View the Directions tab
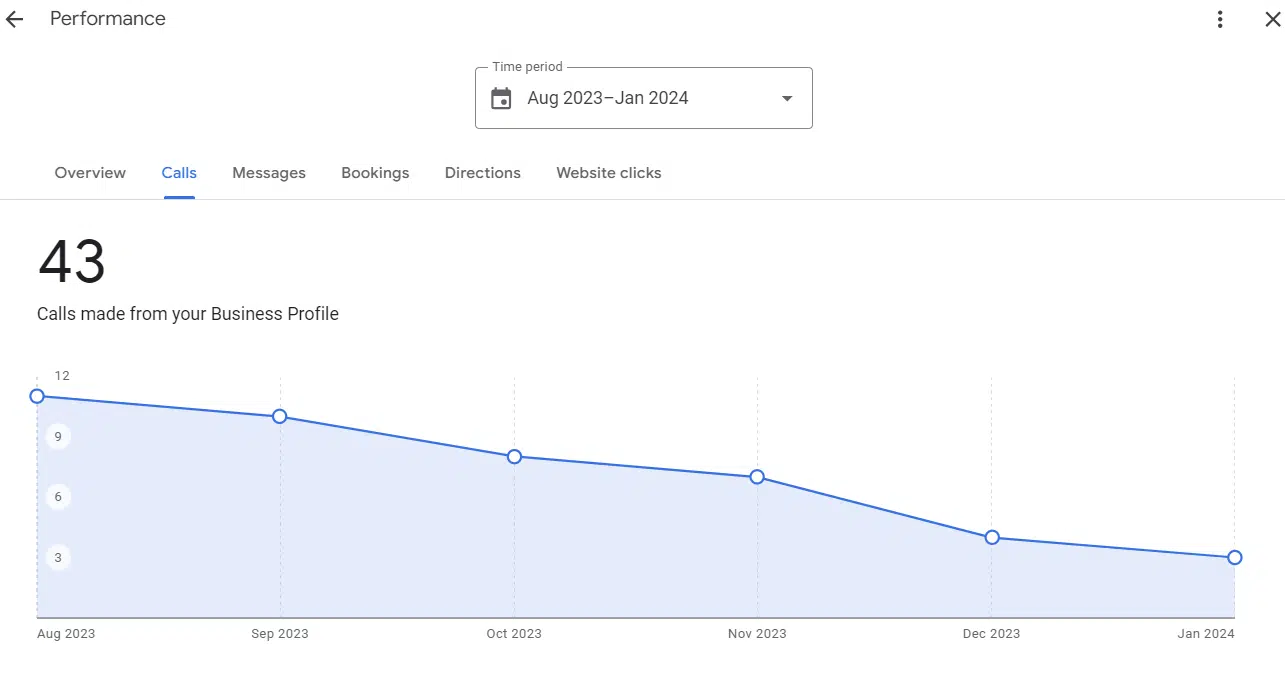This screenshot has width=1285, height=692. point(483,173)
